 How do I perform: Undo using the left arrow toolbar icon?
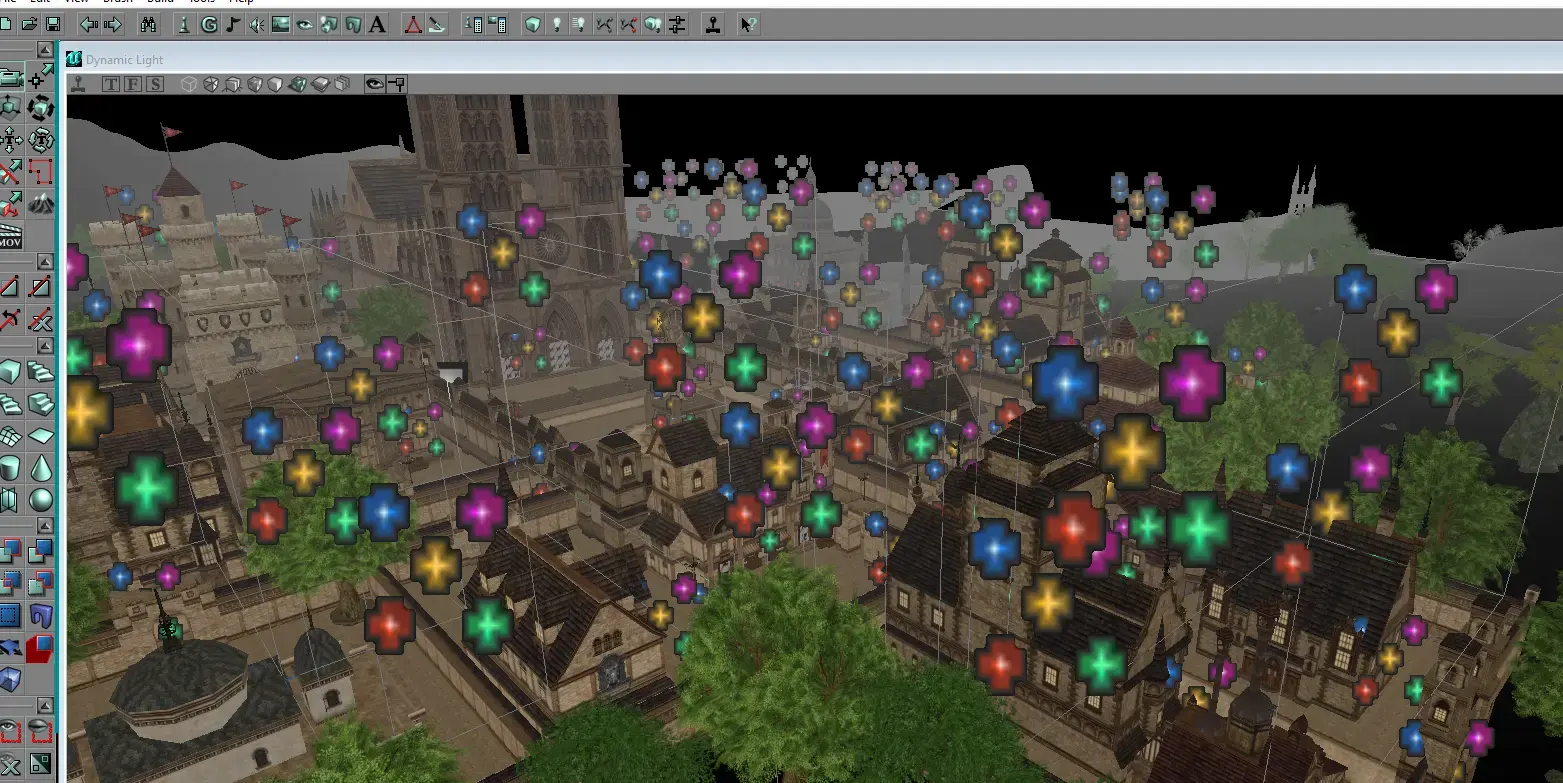(89, 23)
